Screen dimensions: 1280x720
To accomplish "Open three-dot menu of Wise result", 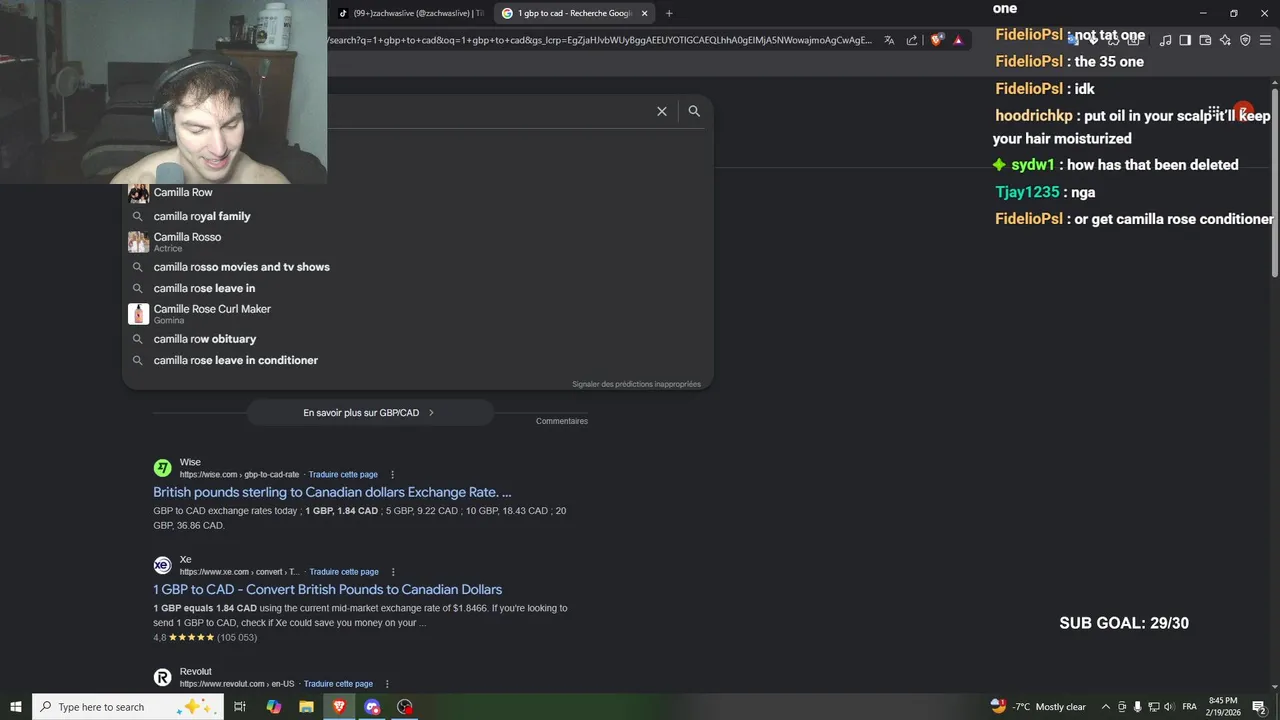I will tap(392, 475).
